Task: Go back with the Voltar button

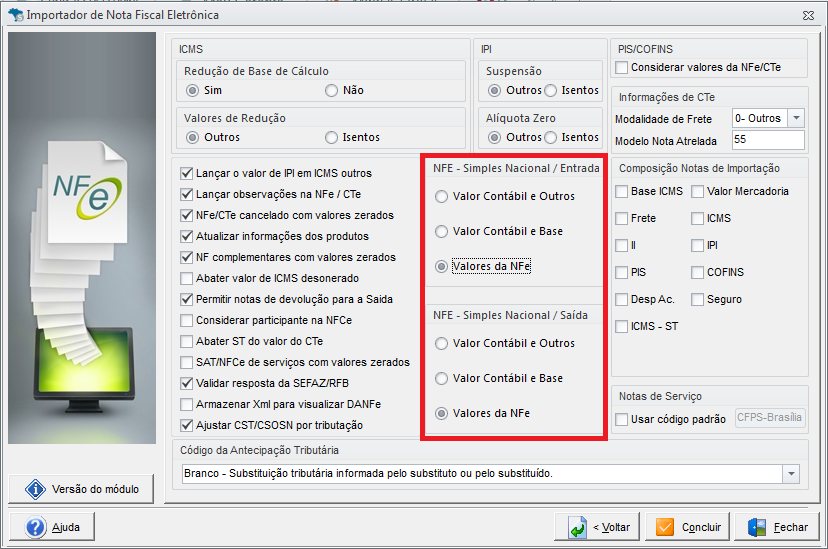Action: pyautogui.click(x=598, y=527)
